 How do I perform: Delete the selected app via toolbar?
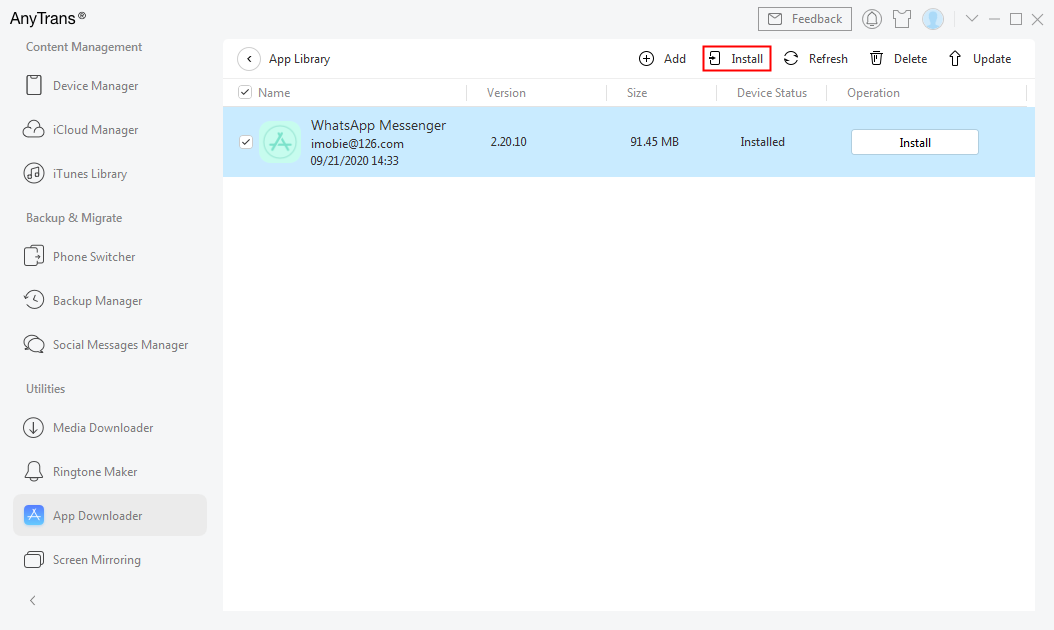(898, 59)
